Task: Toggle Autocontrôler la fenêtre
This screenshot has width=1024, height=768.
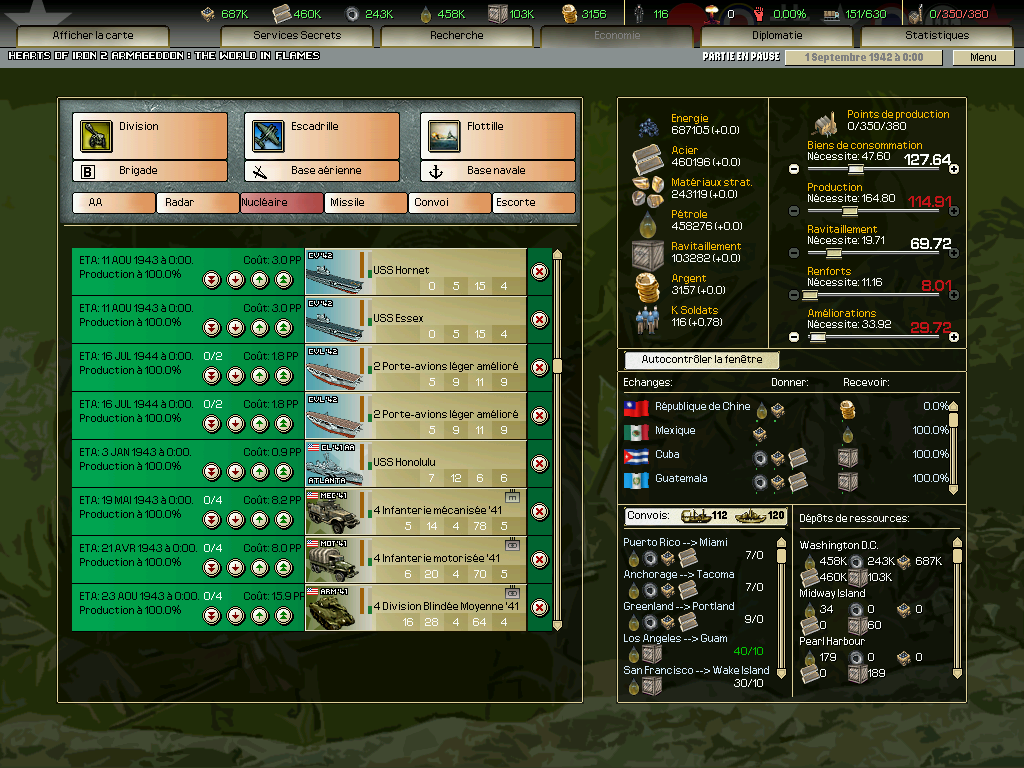Action: point(701,359)
